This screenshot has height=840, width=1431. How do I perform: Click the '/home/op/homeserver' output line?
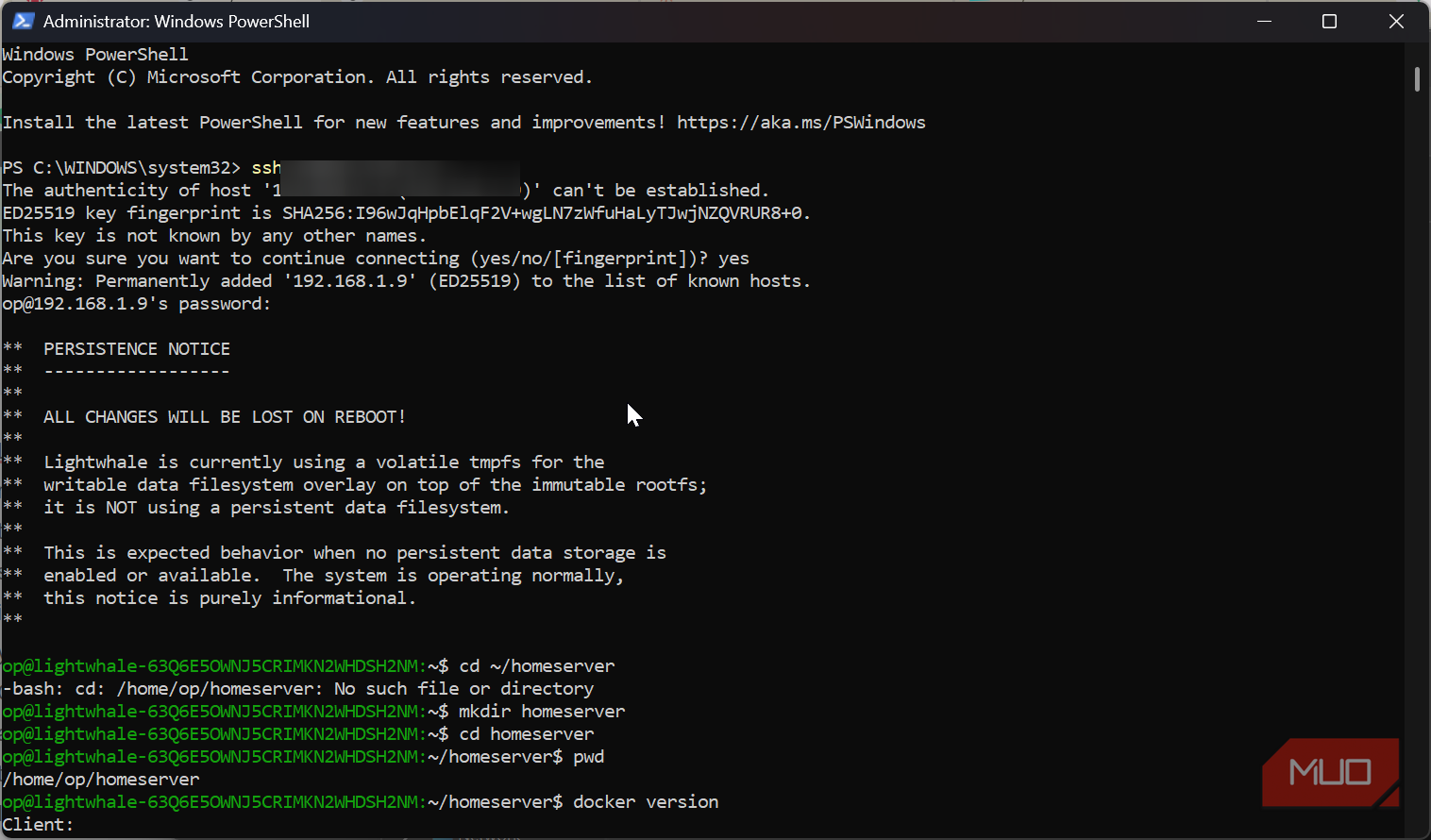(x=101, y=780)
